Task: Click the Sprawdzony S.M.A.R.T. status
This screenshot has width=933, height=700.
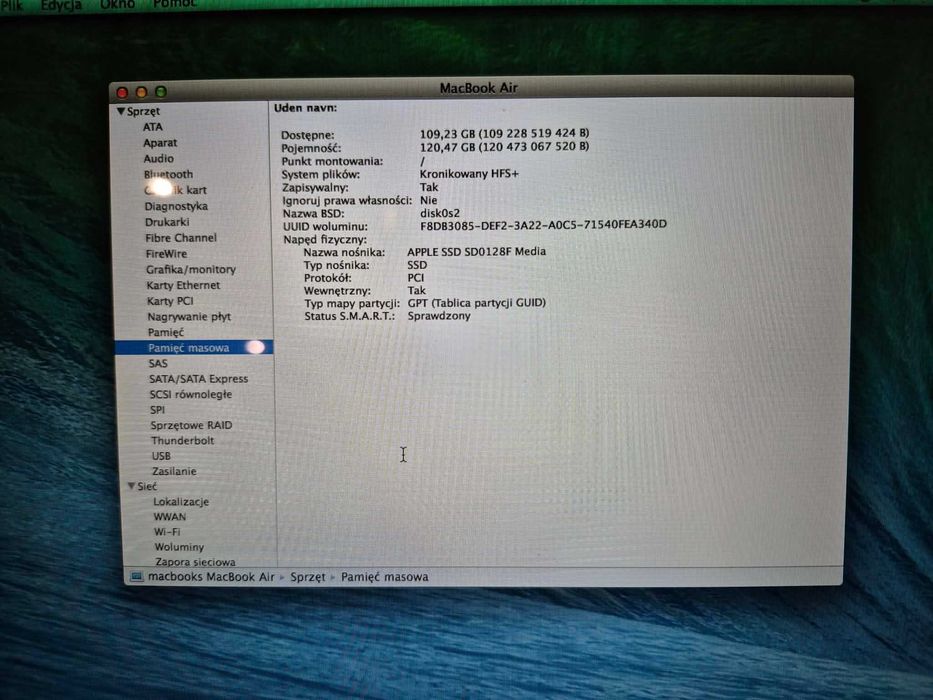Action: pos(439,316)
